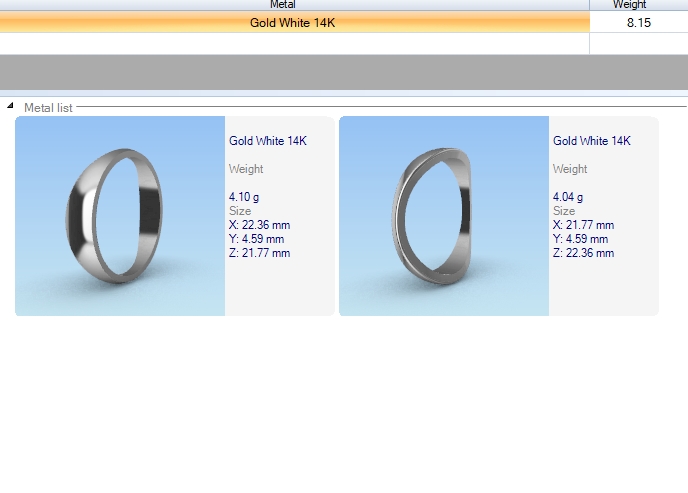Click X: 21.77 mm in right card
Screen dimensions: 688x493
pos(584,225)
